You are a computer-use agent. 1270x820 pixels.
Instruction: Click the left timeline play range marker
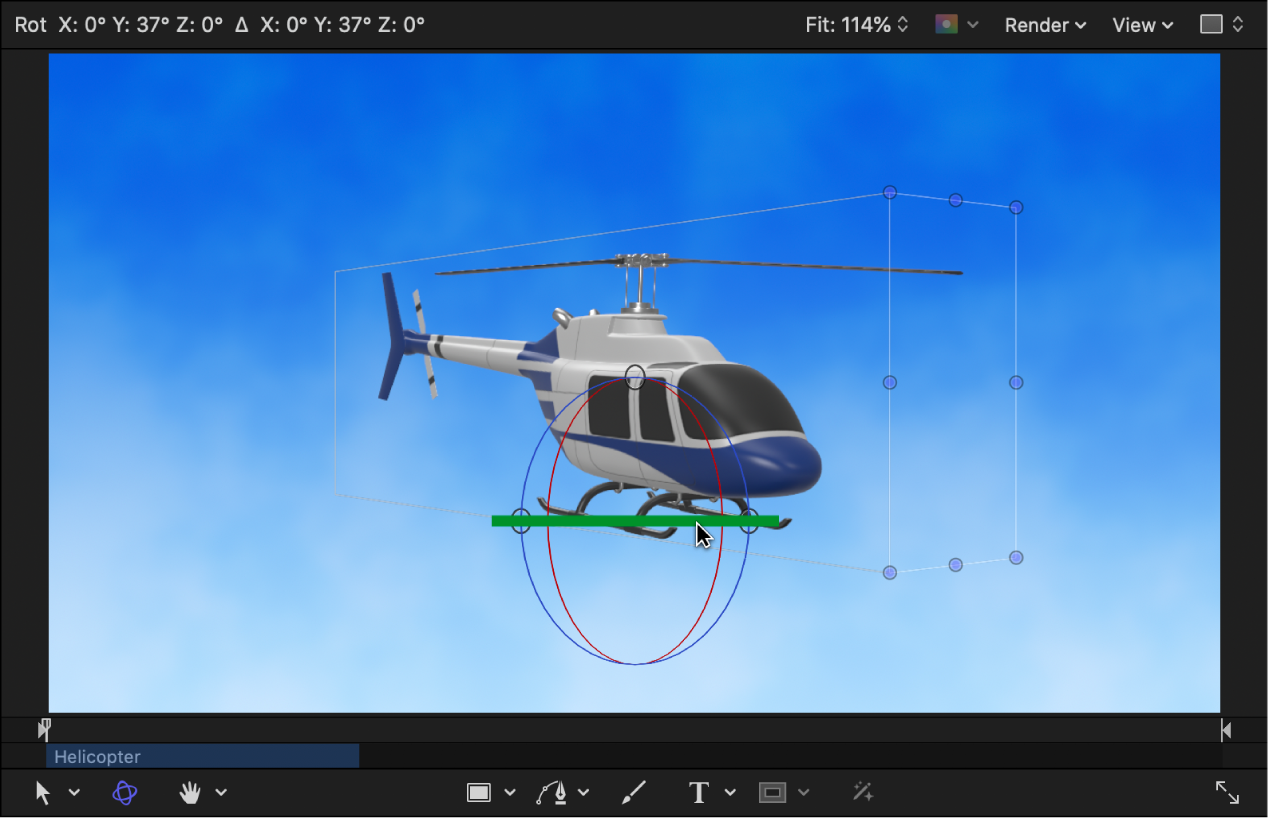tap(44, 729)
